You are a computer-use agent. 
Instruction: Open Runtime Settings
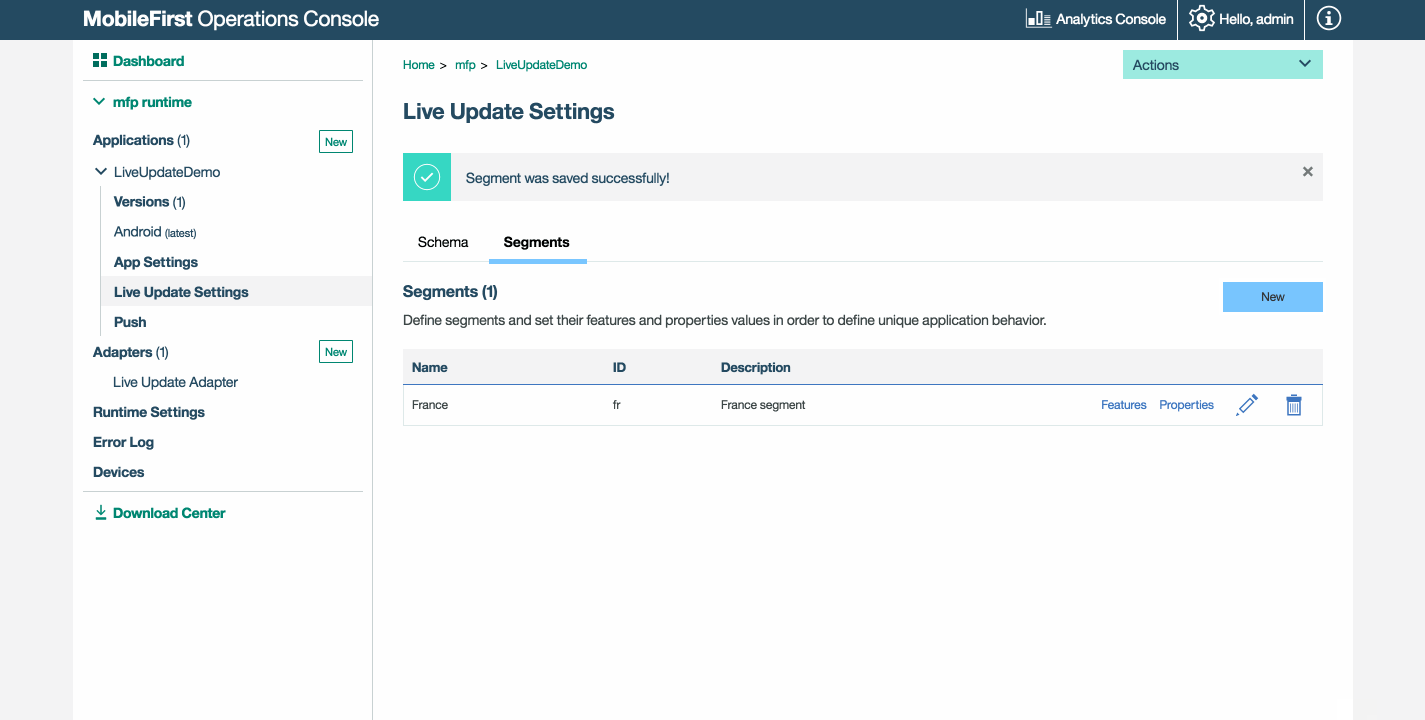click(x=149, y=412)
